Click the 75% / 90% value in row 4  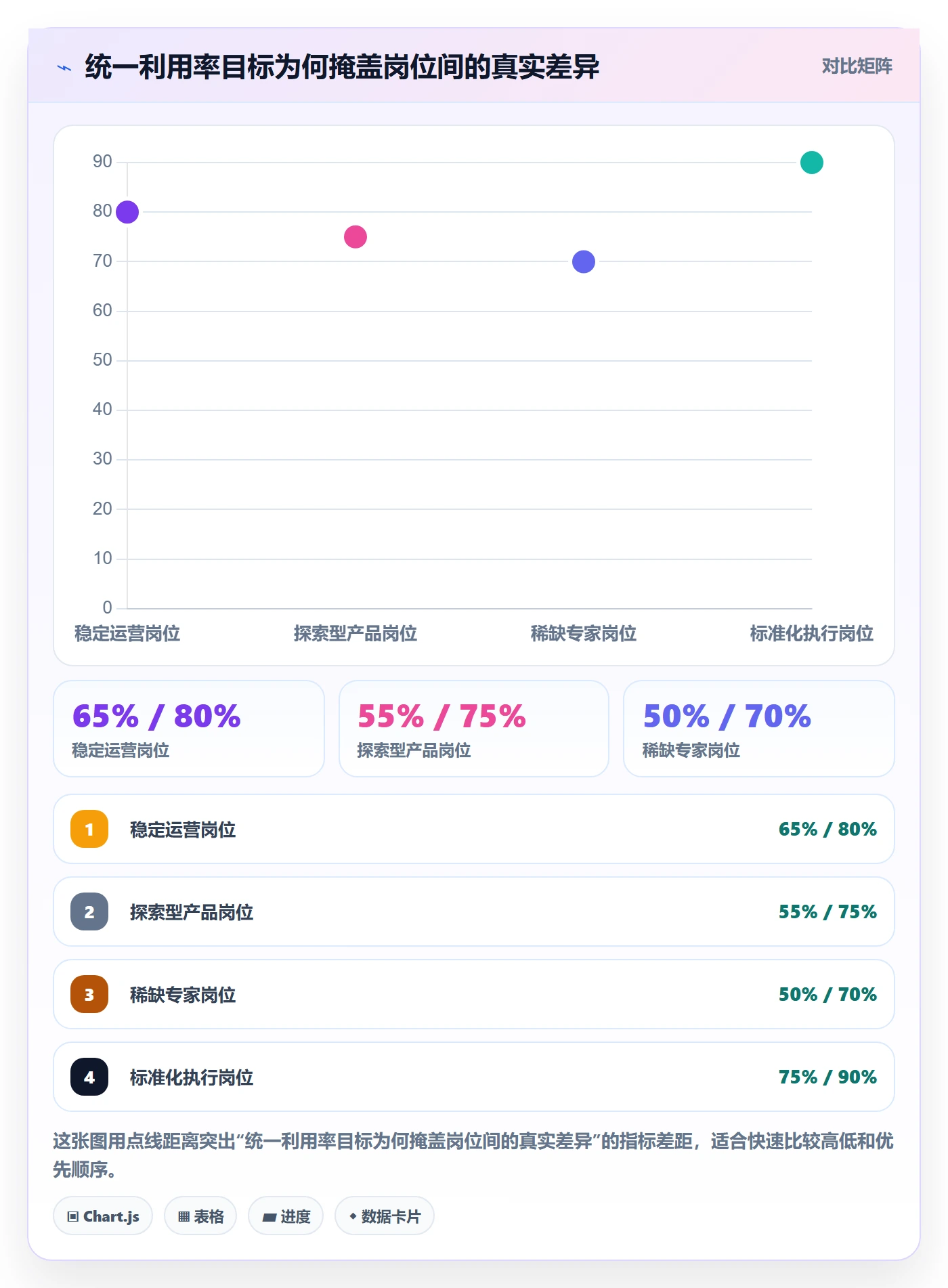827,1077
